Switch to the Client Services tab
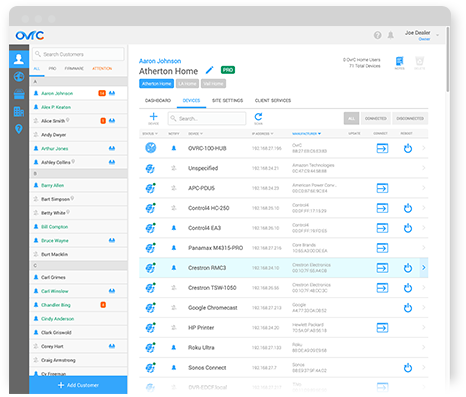This screenshot has width=466, height=397. coord(273,100)
